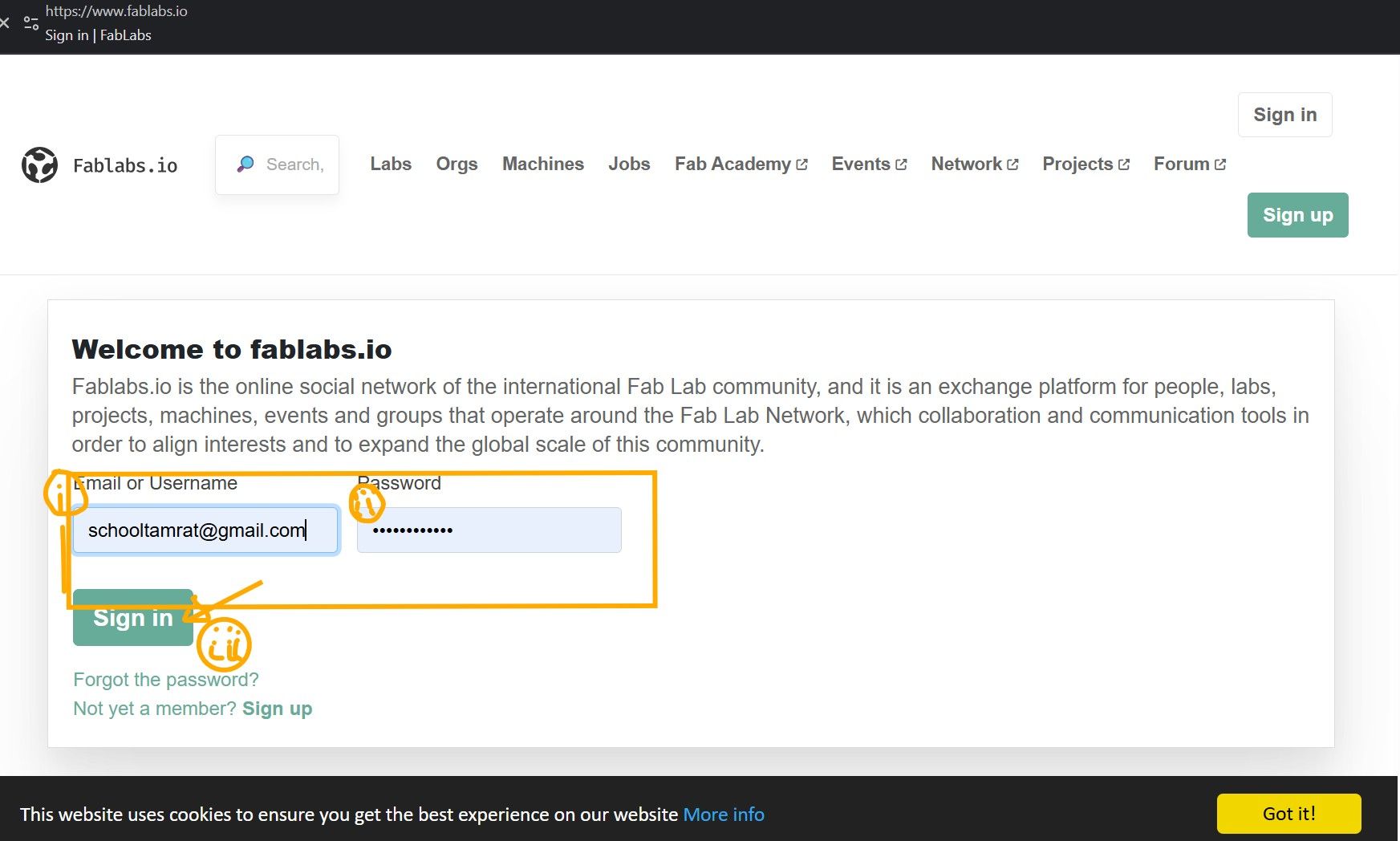The image size is (1400, 841).
Task: Open the More info cookie link
Action: [724, 815]
